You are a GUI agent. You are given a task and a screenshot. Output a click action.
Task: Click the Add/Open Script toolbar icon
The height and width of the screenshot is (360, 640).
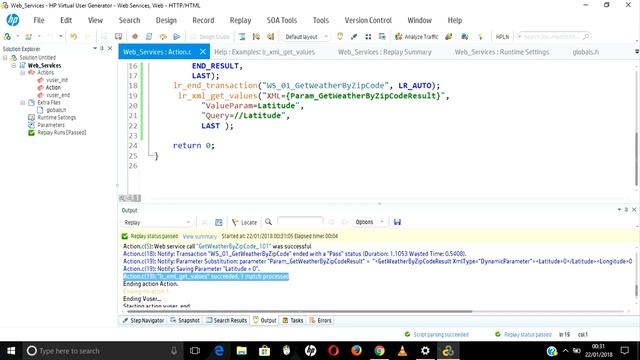pos(28,37)
